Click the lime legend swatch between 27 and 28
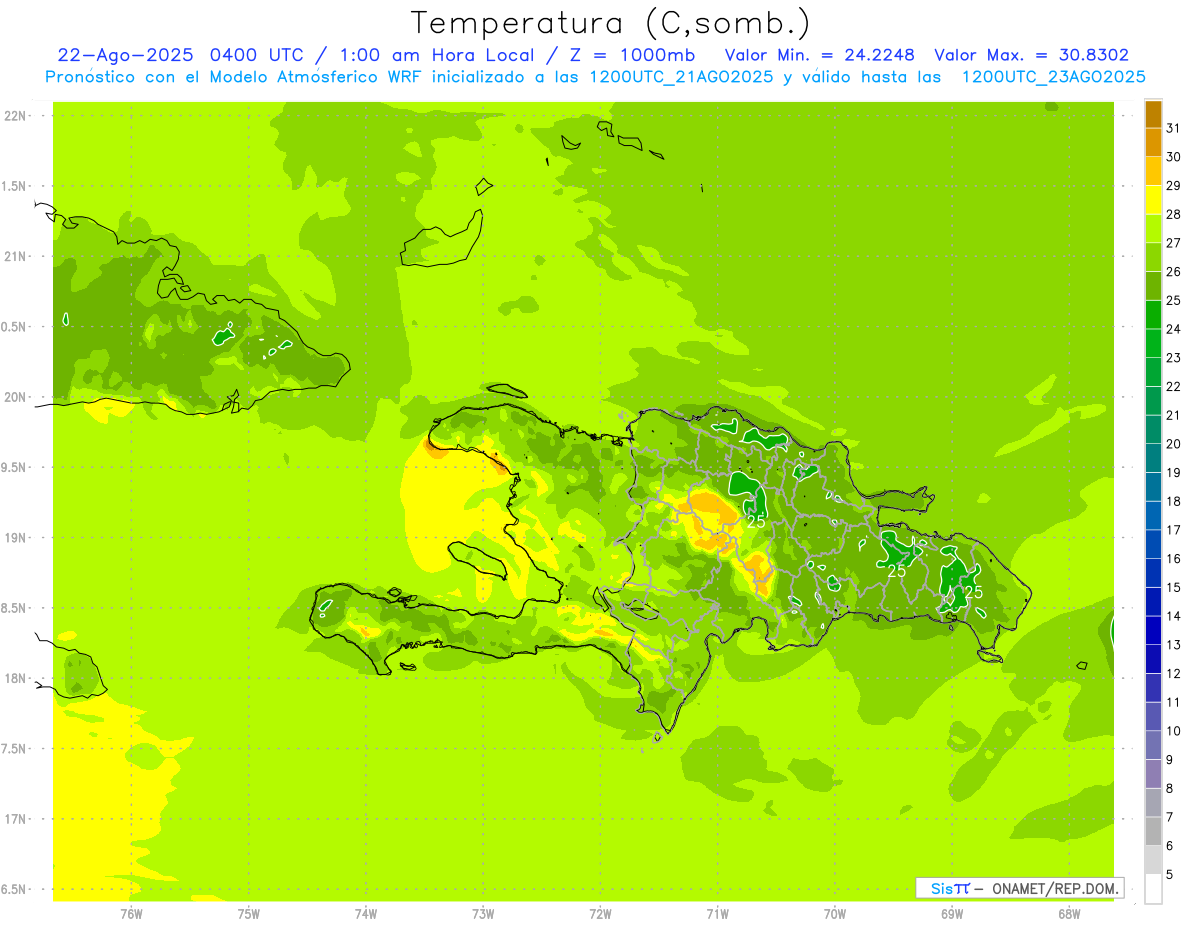The image size is (1200, 927). pyautogui.click(x=1153, y=228)
